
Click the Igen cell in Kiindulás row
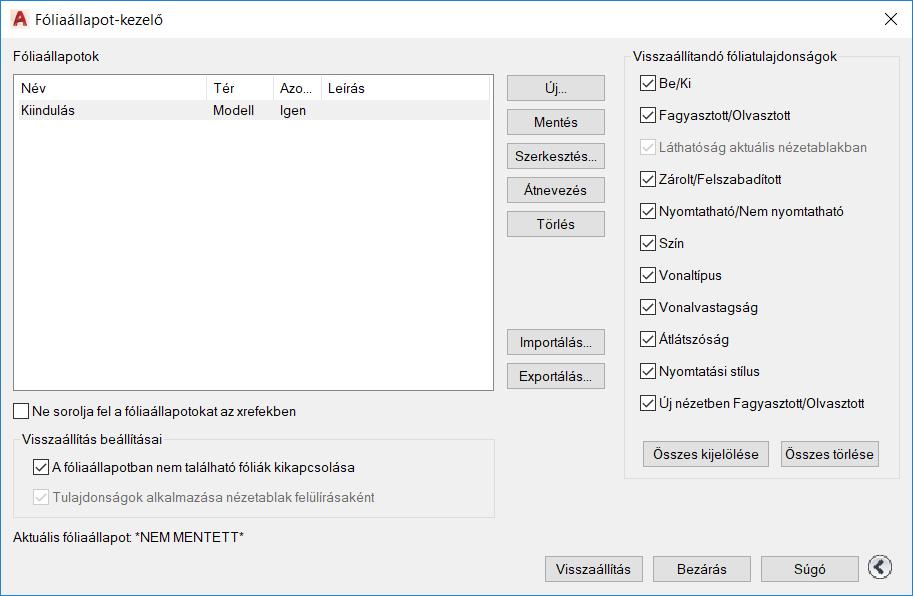click(x=292, y=111)
